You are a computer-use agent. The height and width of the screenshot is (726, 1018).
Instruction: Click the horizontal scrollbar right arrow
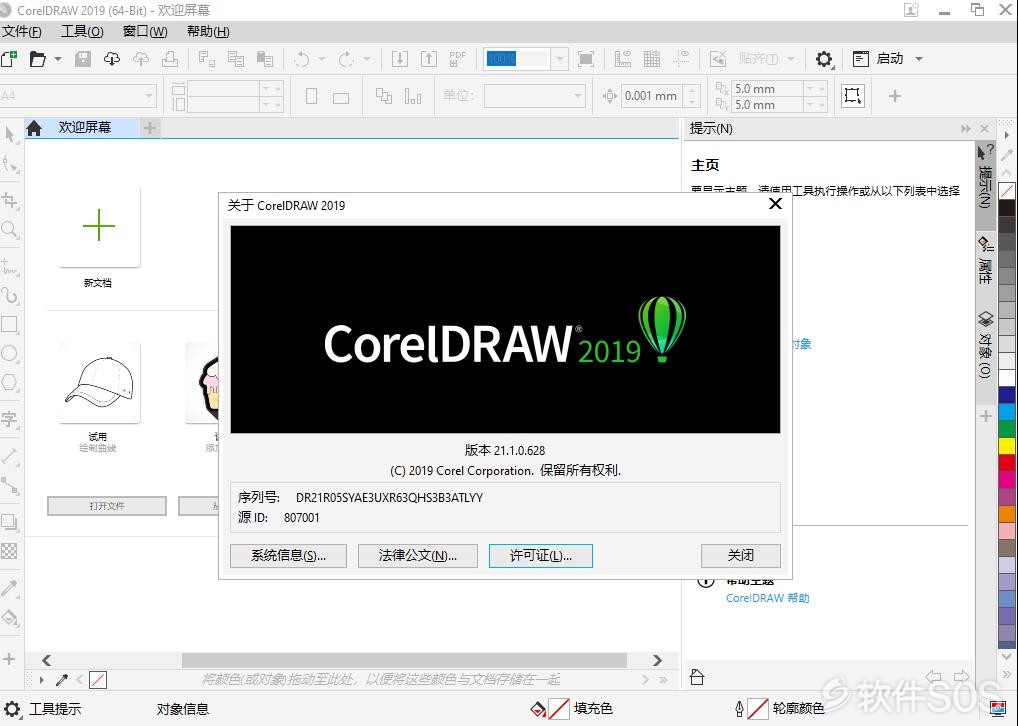click(x=657, y=660)
